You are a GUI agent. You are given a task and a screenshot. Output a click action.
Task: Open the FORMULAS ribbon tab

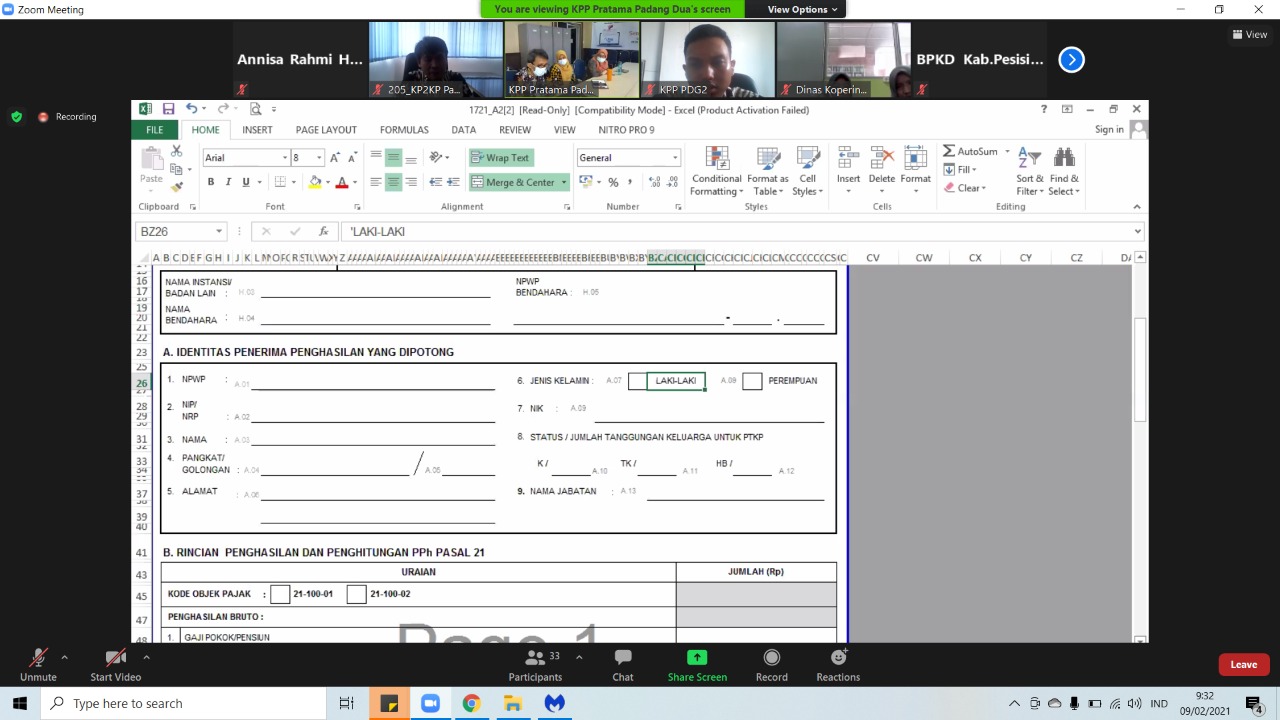(x=404, y=130)
